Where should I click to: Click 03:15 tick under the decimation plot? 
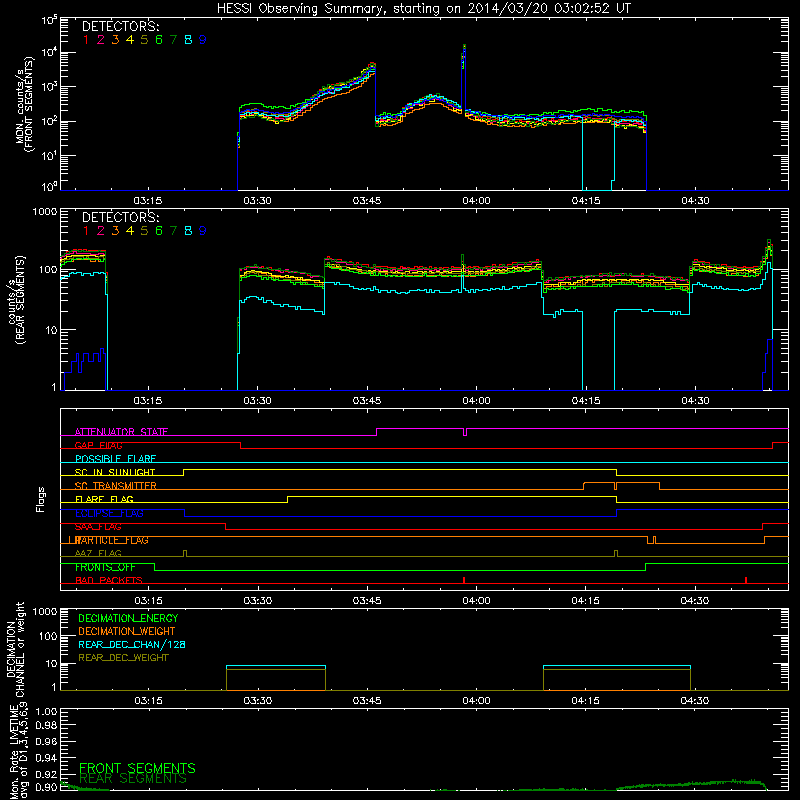coord(148,701)
